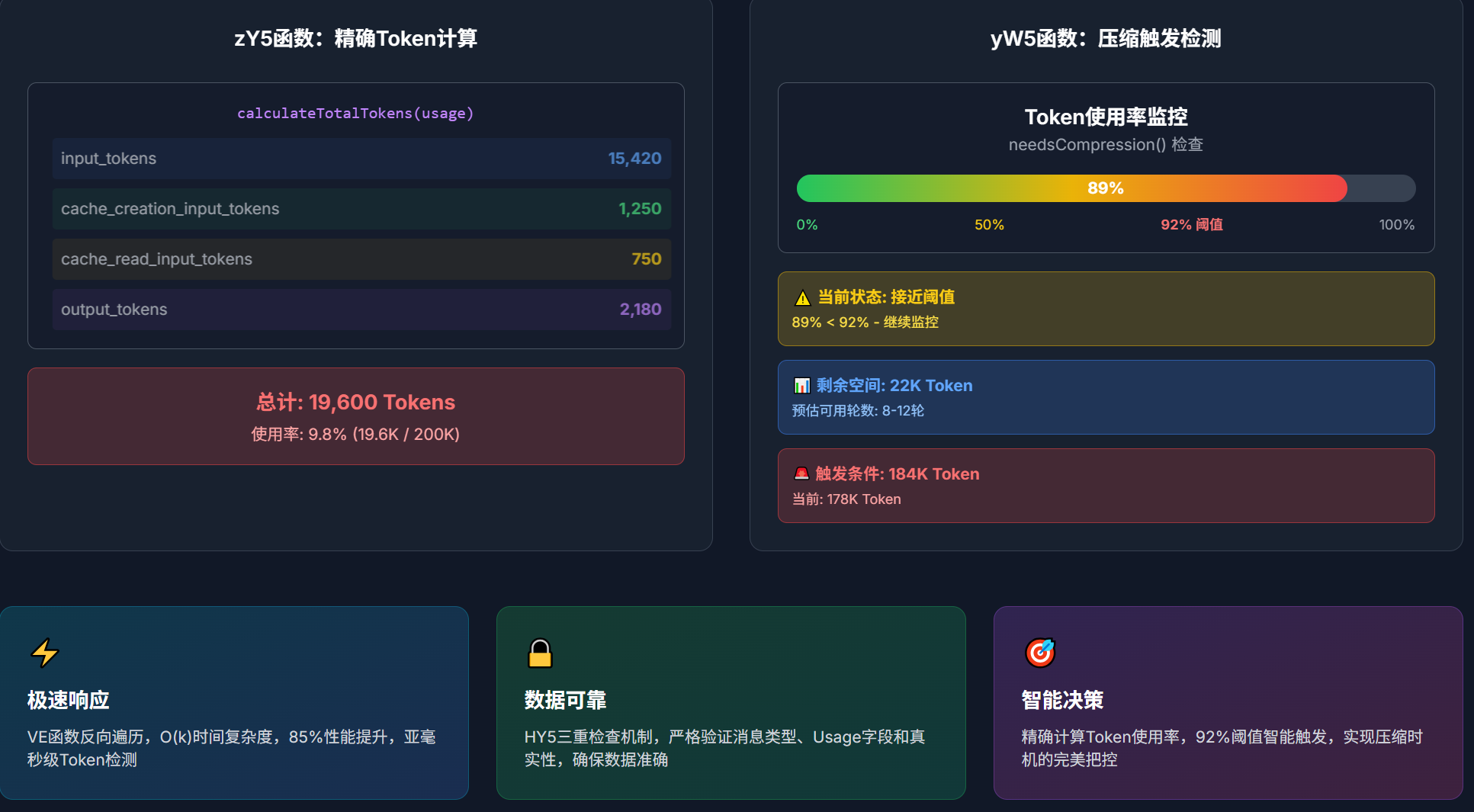Viewport: 1474px width, 812px height.
Task: Click the padlock icon above 数据可靠
Action: pos(540,653)
